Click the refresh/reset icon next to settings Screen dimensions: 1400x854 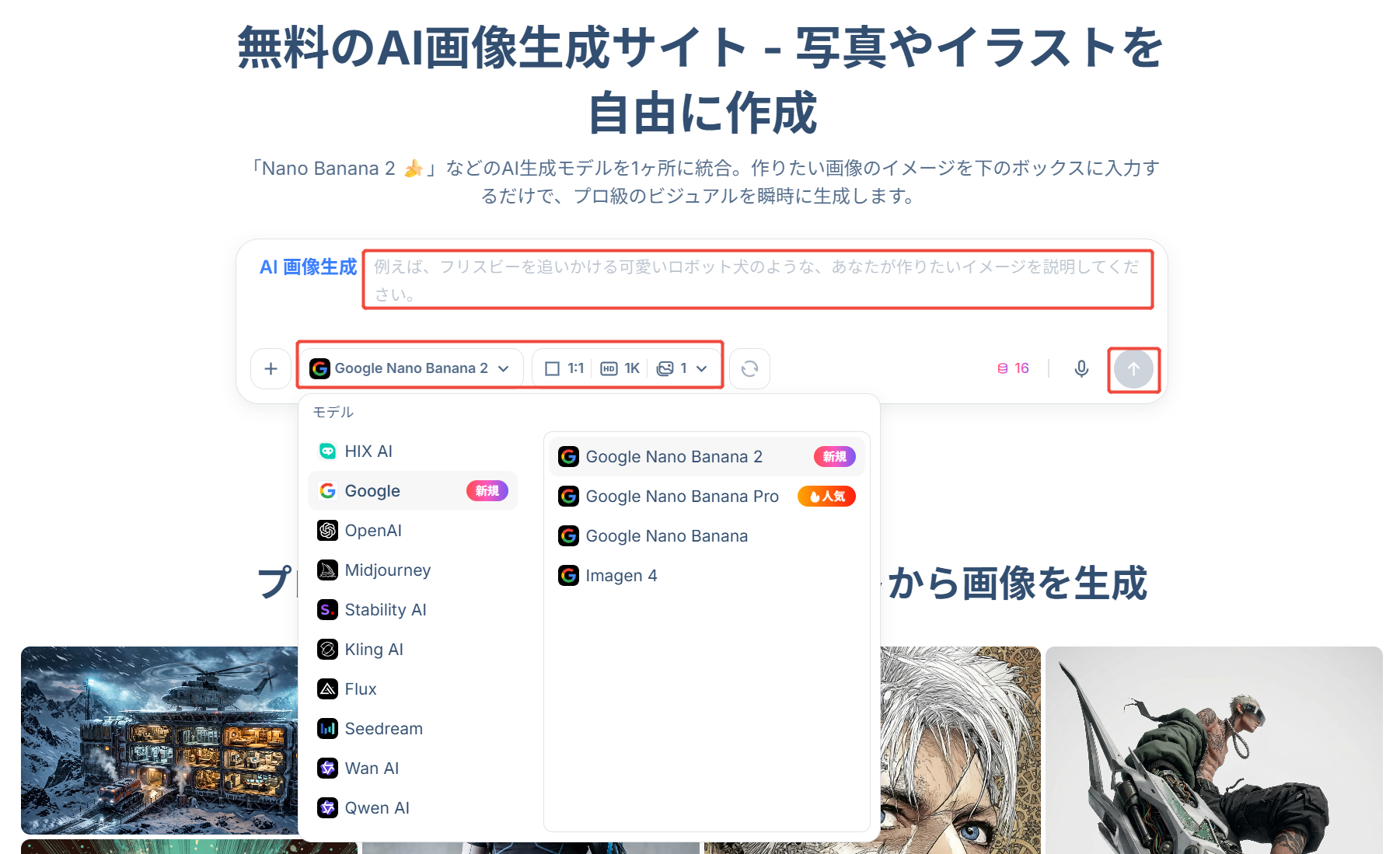749,368
